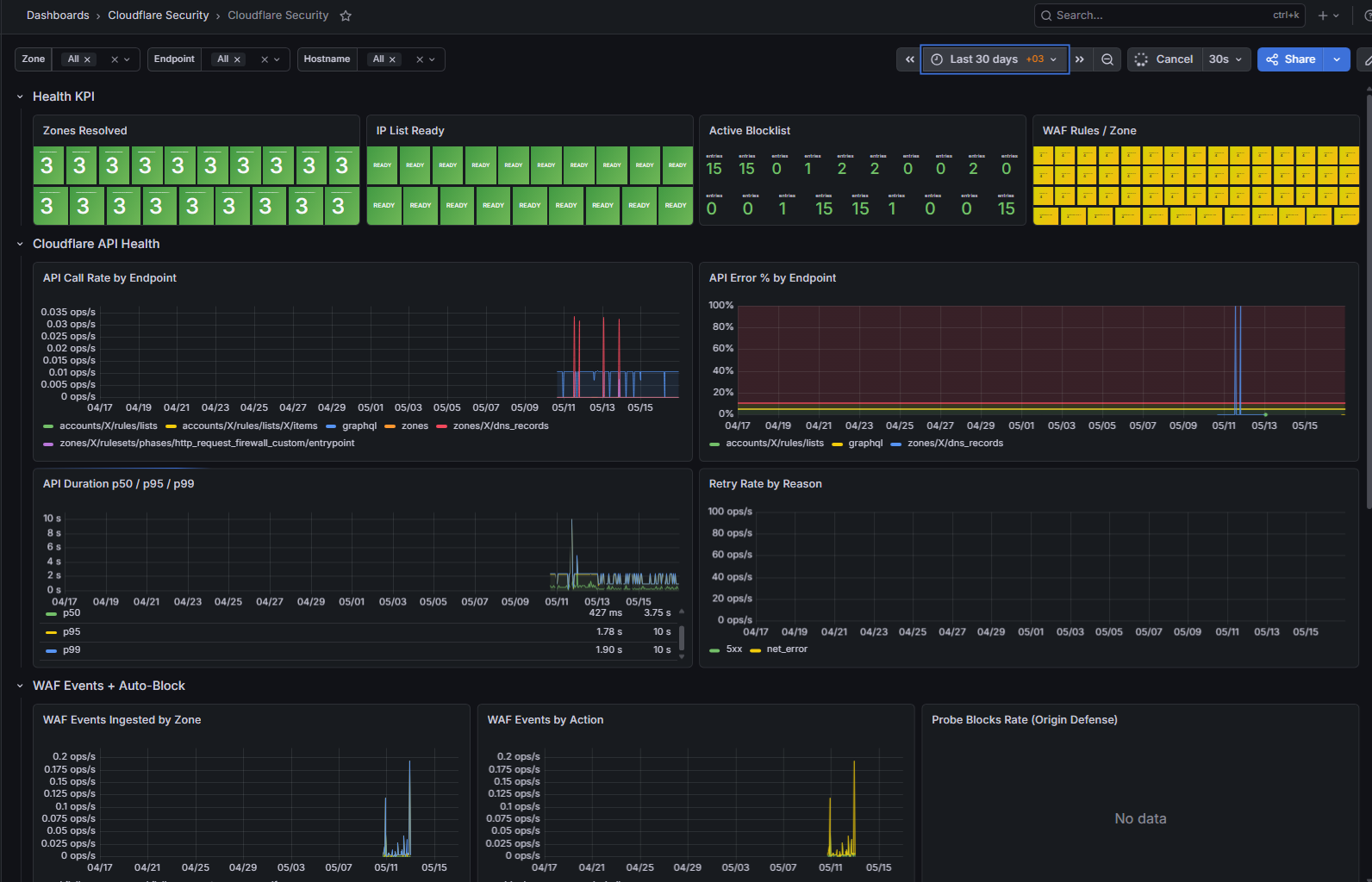Toggle accounts/X/rules/lists series in Call Rate legend
Image resolution: width=1372 pixels, height=882 pixels.
pyautogui.click(x=109, y=425)
